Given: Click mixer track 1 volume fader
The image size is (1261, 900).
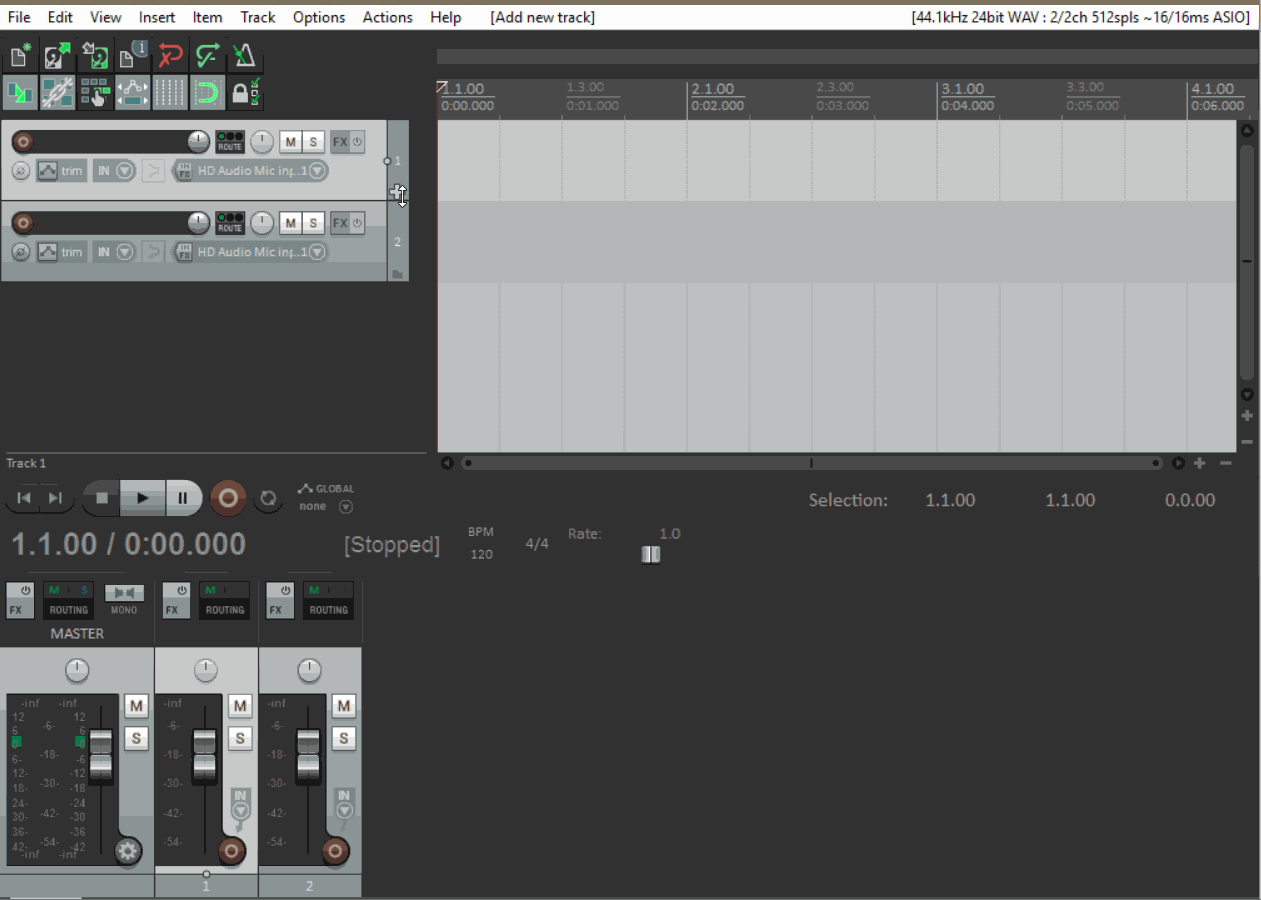Looking at the screenshot, I should click(204, 755).
